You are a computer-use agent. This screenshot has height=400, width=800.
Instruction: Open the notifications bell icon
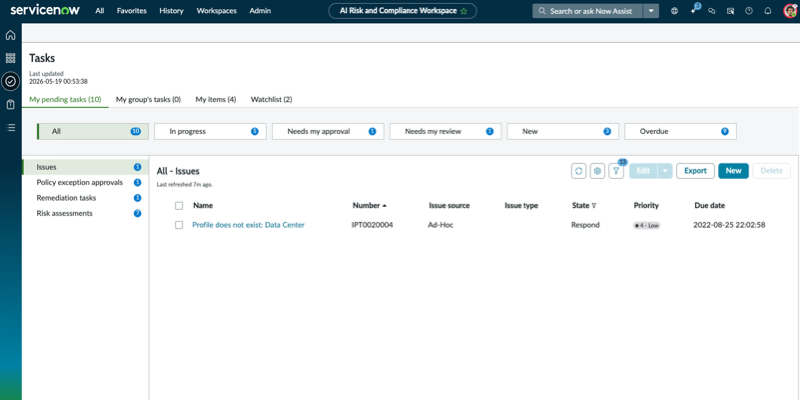(768, 11)
